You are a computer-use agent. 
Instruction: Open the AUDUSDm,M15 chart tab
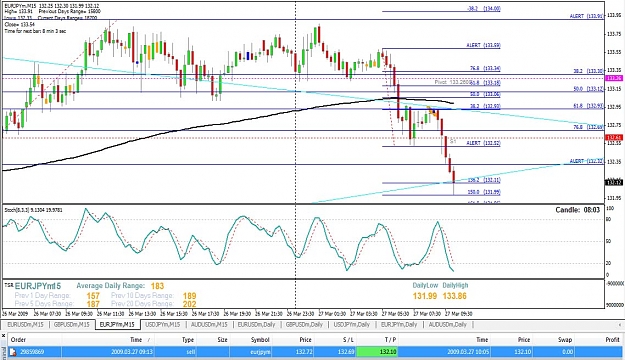tap(209, 325)
